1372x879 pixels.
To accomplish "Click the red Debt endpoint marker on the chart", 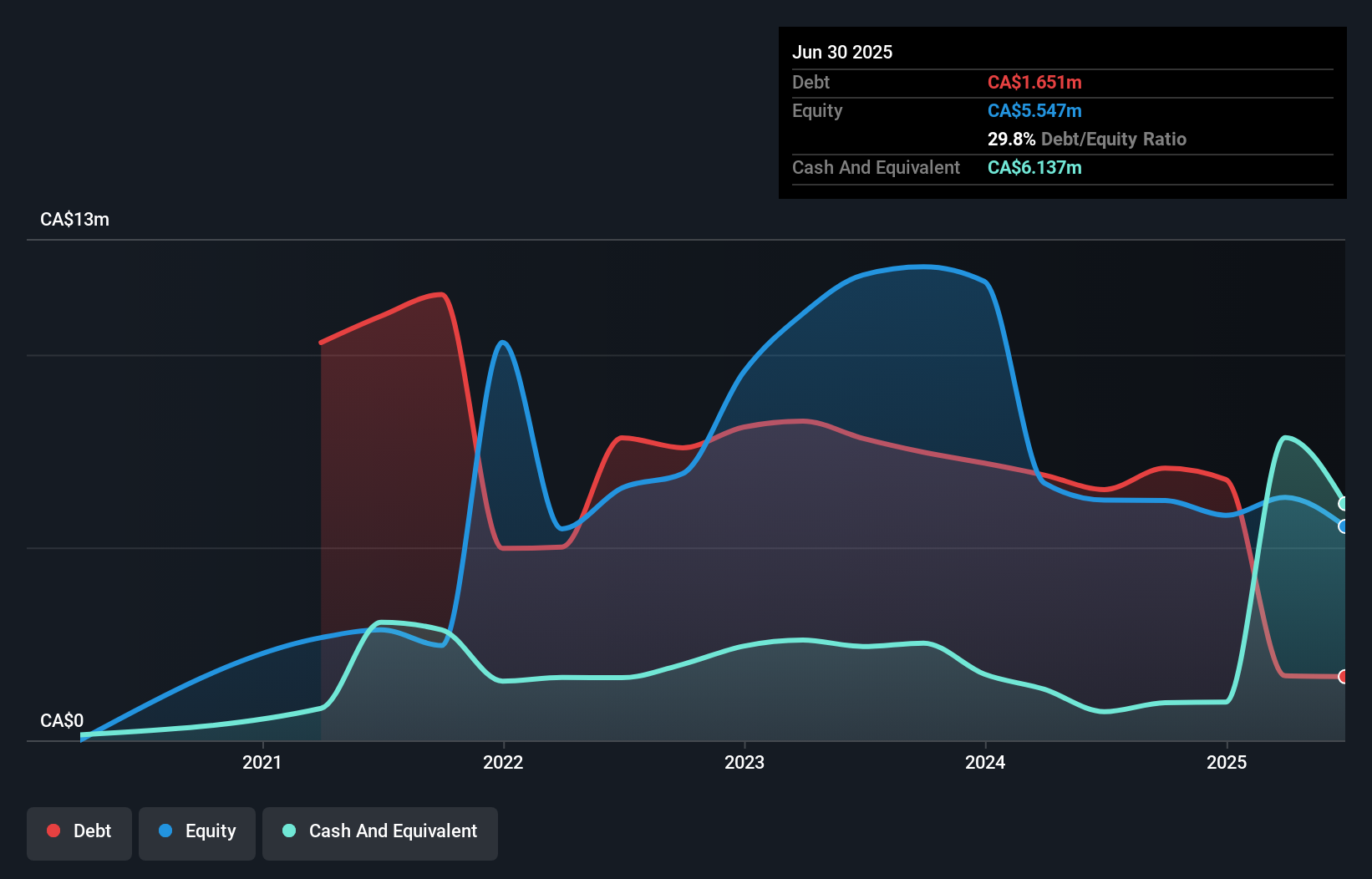I will pos(1343,676).
